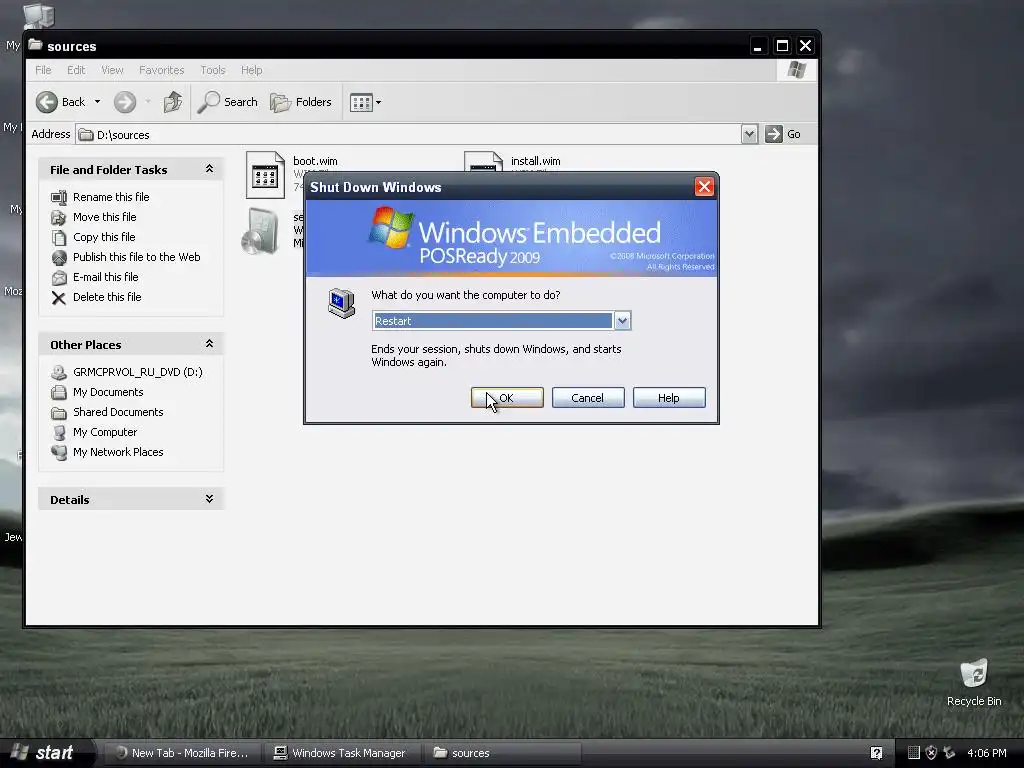Screen dimensions: 1024x768
Task: Open Search in the Explorer toolbar
Action: [x=228, y=102]
